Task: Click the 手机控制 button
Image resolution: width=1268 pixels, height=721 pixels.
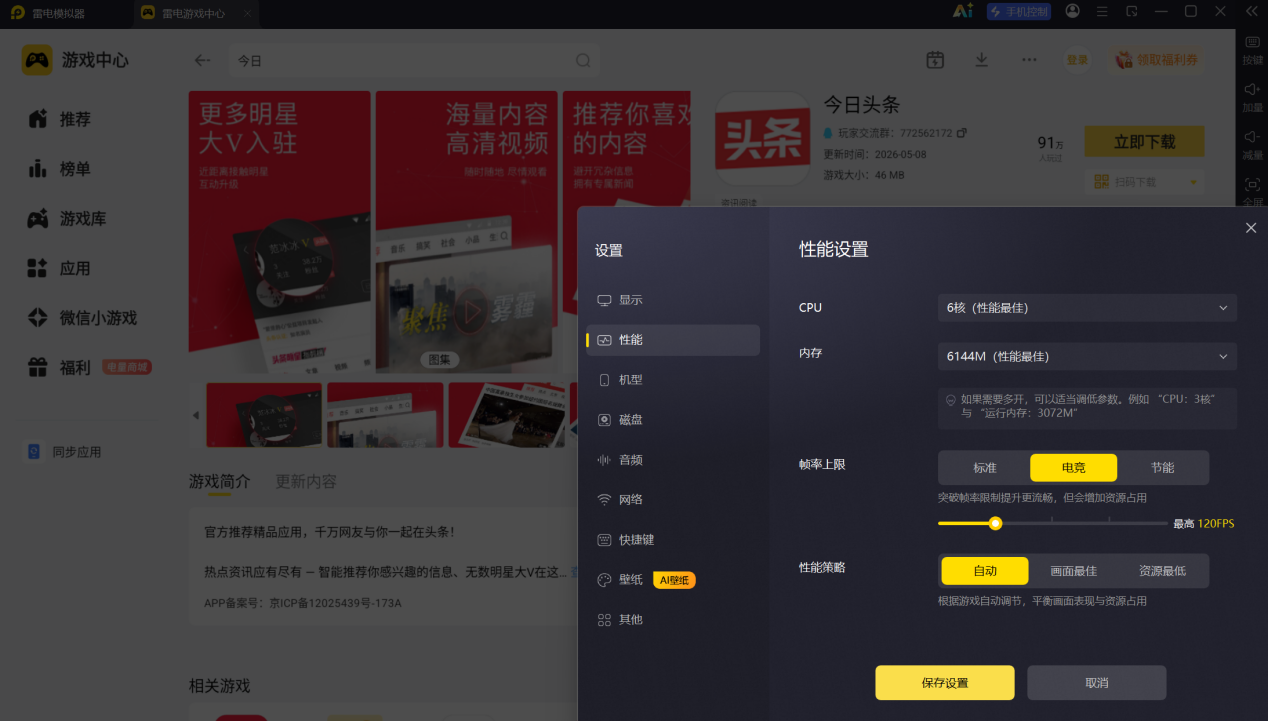Action: coord(1019,12)
